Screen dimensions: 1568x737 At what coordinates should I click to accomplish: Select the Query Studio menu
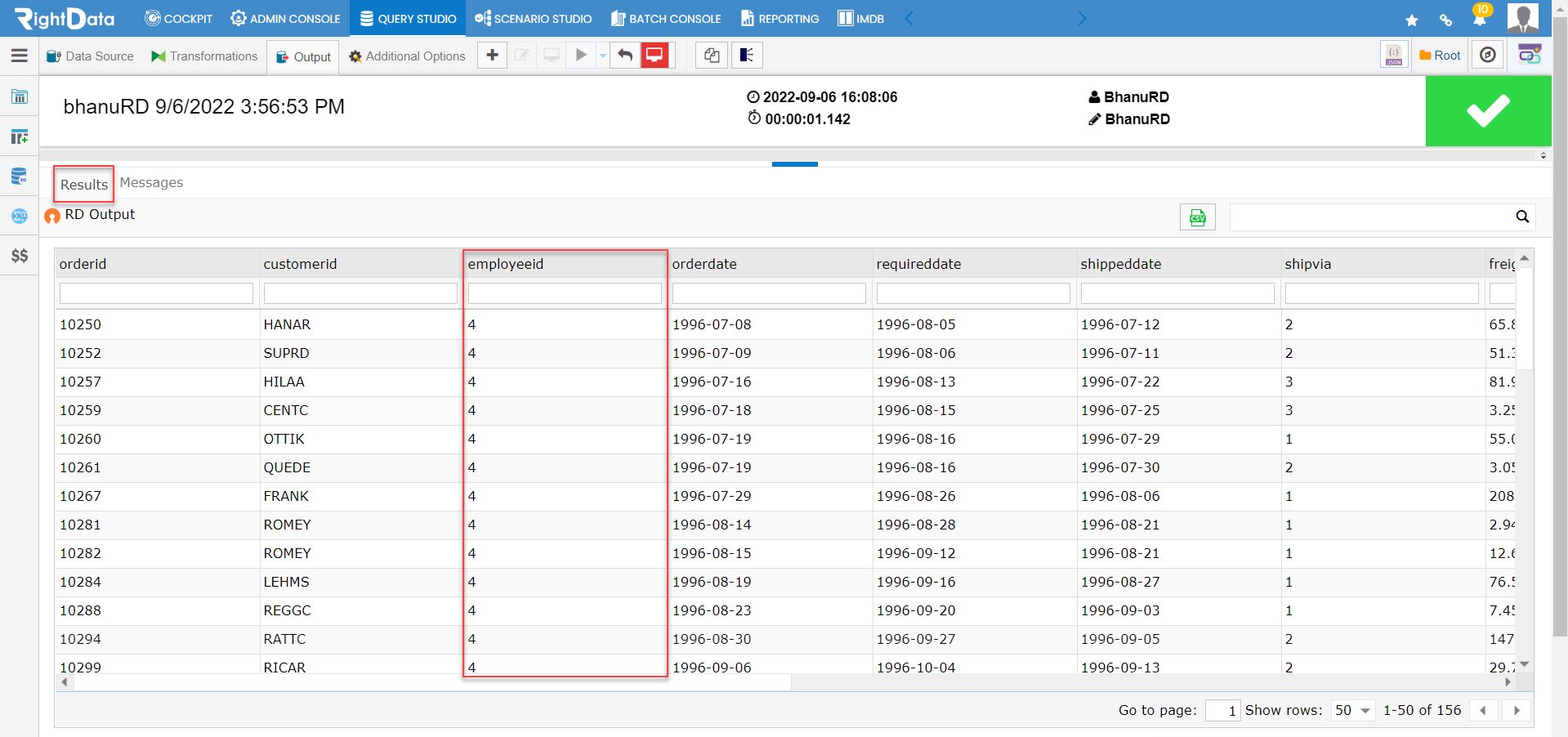tap(408, 18)
